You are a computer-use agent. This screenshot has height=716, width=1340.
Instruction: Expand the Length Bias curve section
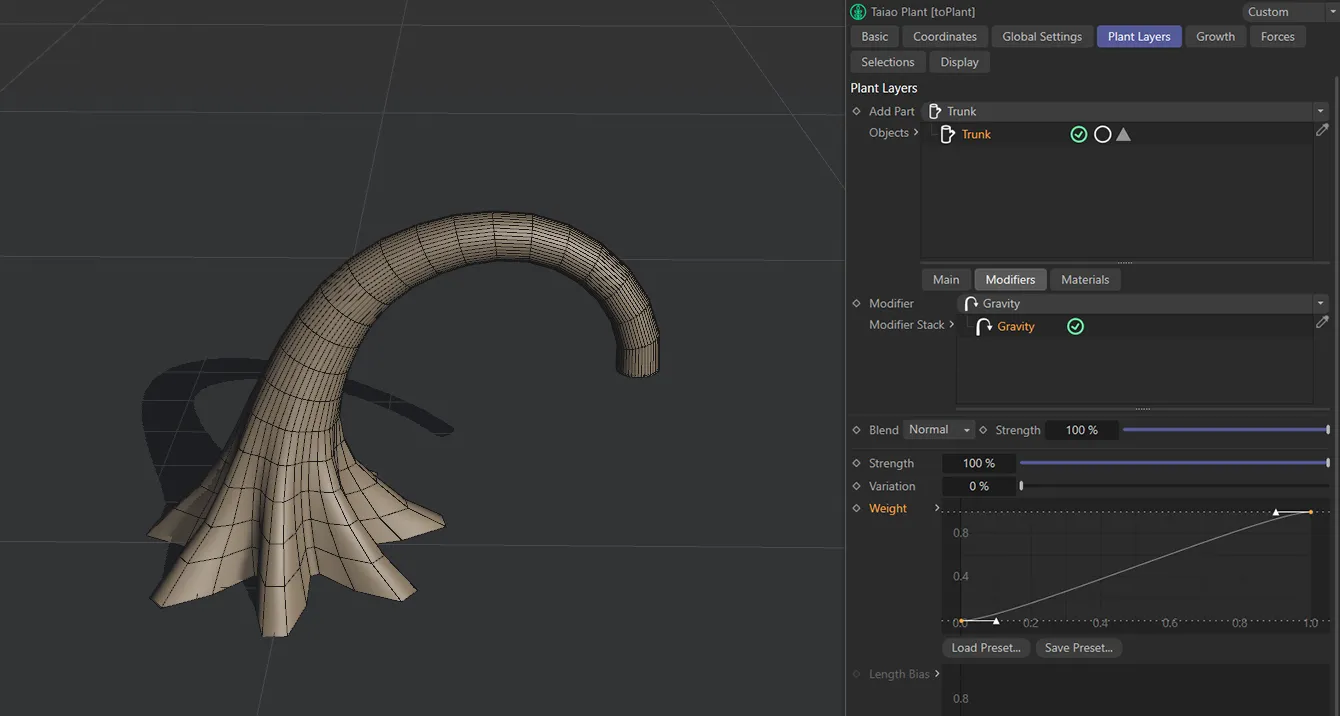(938, 673)
